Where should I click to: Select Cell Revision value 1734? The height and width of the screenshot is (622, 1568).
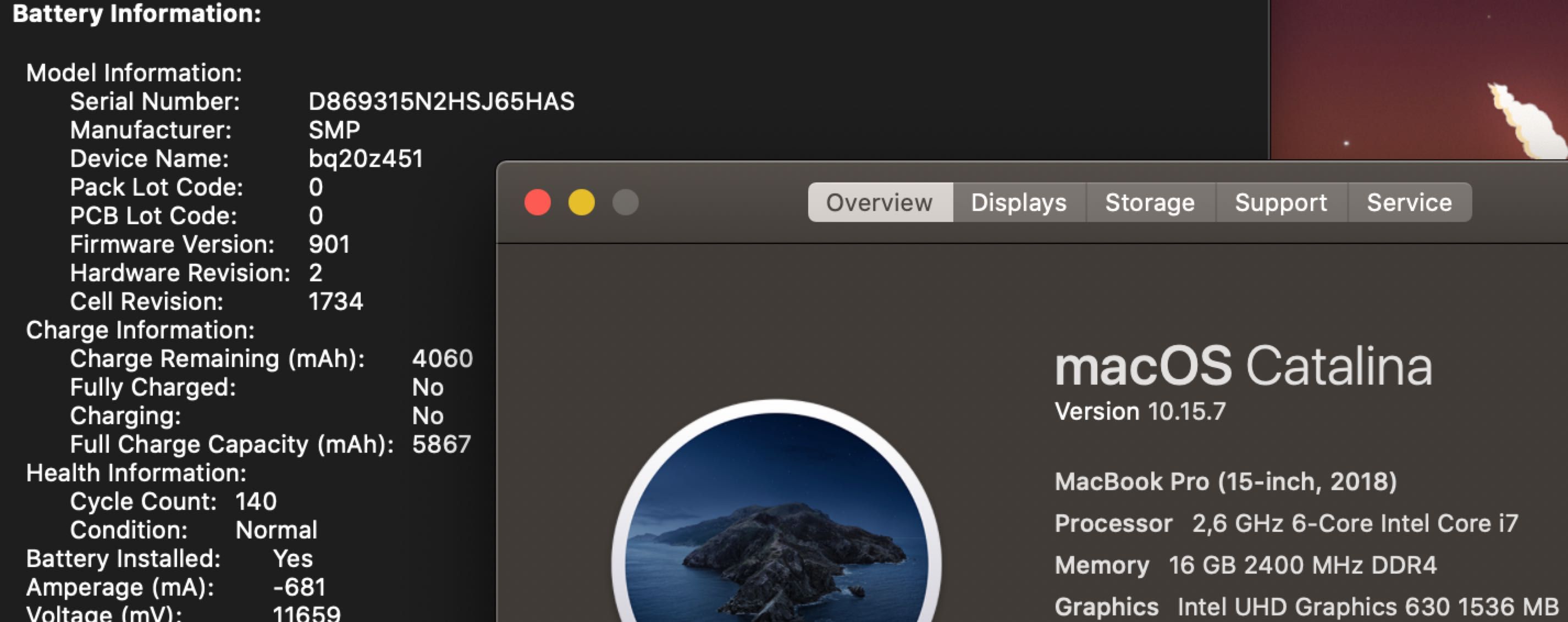click(x=335, y=301)
